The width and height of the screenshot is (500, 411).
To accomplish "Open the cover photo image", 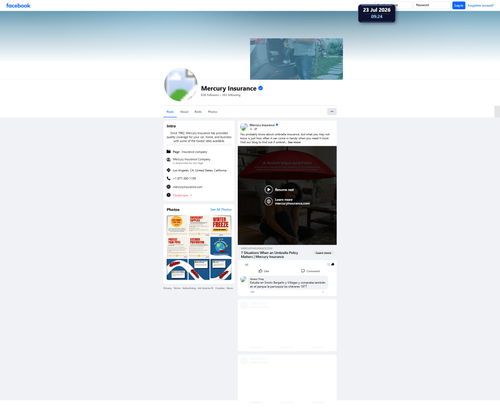I will coord(296,59).
